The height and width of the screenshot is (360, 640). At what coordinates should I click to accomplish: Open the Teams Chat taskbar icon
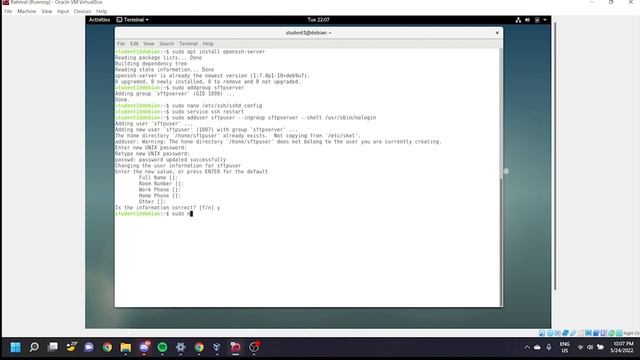pyautogui.click(x=89, y=347)
